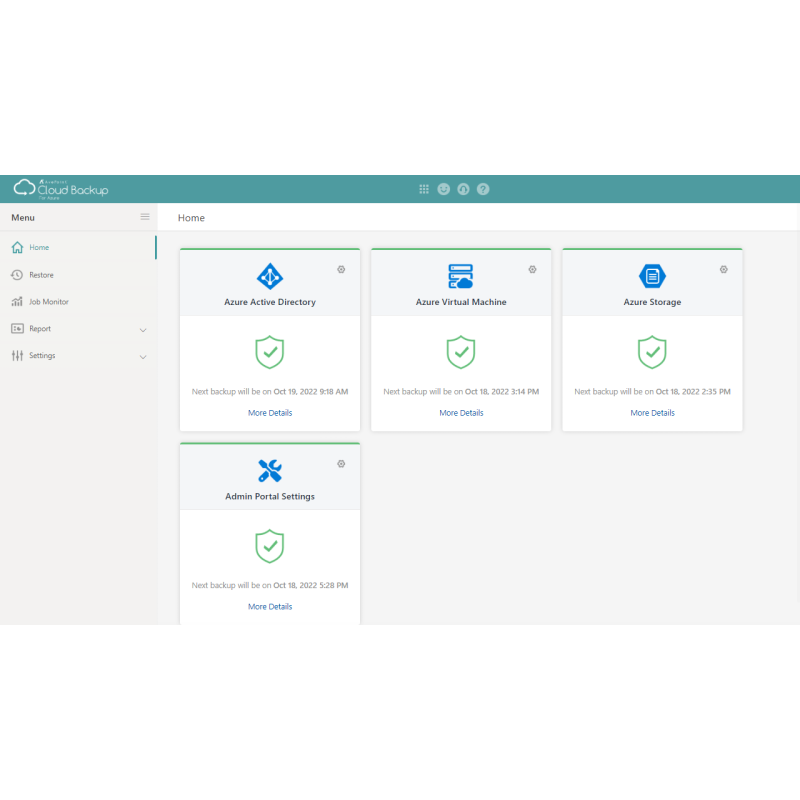Click the Menu sidebar heading
The image size is (800, 800).
[23, 218]
